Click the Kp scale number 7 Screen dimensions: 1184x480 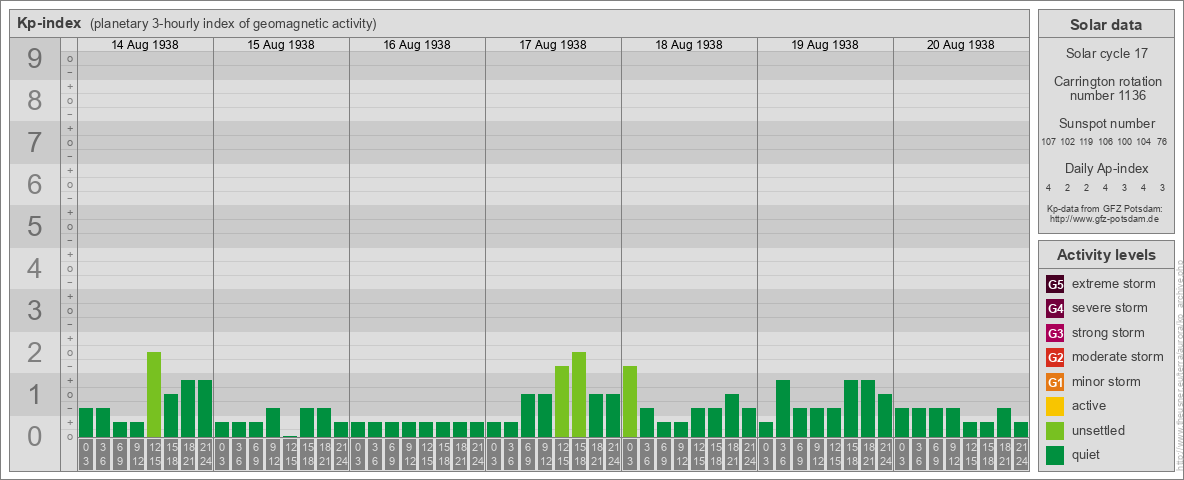pyautogui.click(x=35, y=143)
